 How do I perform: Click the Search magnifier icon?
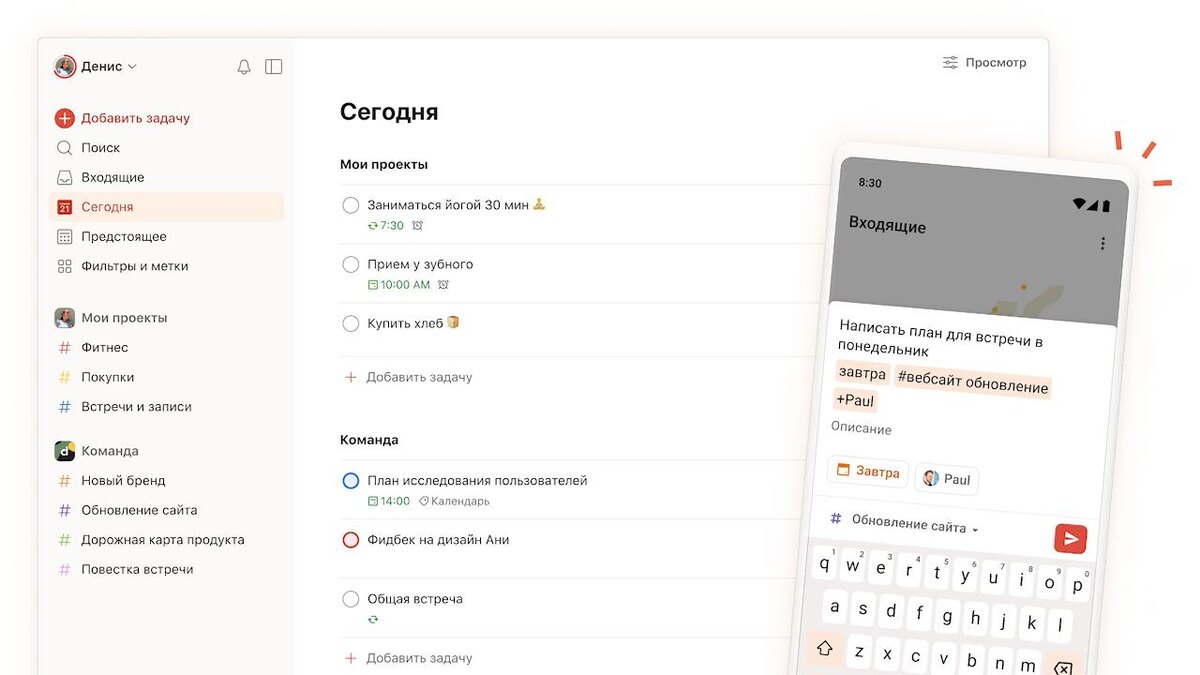(64, 148)
